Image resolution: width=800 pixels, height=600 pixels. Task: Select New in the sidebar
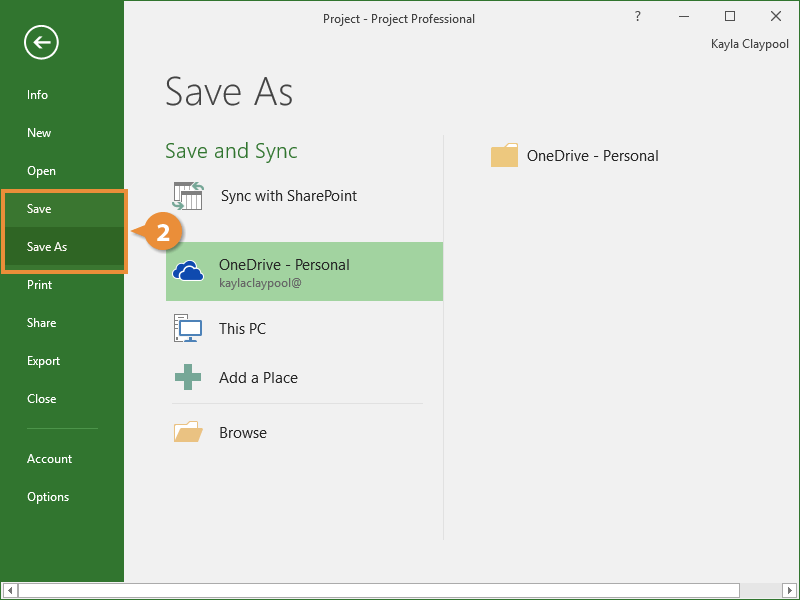(39, 133)
